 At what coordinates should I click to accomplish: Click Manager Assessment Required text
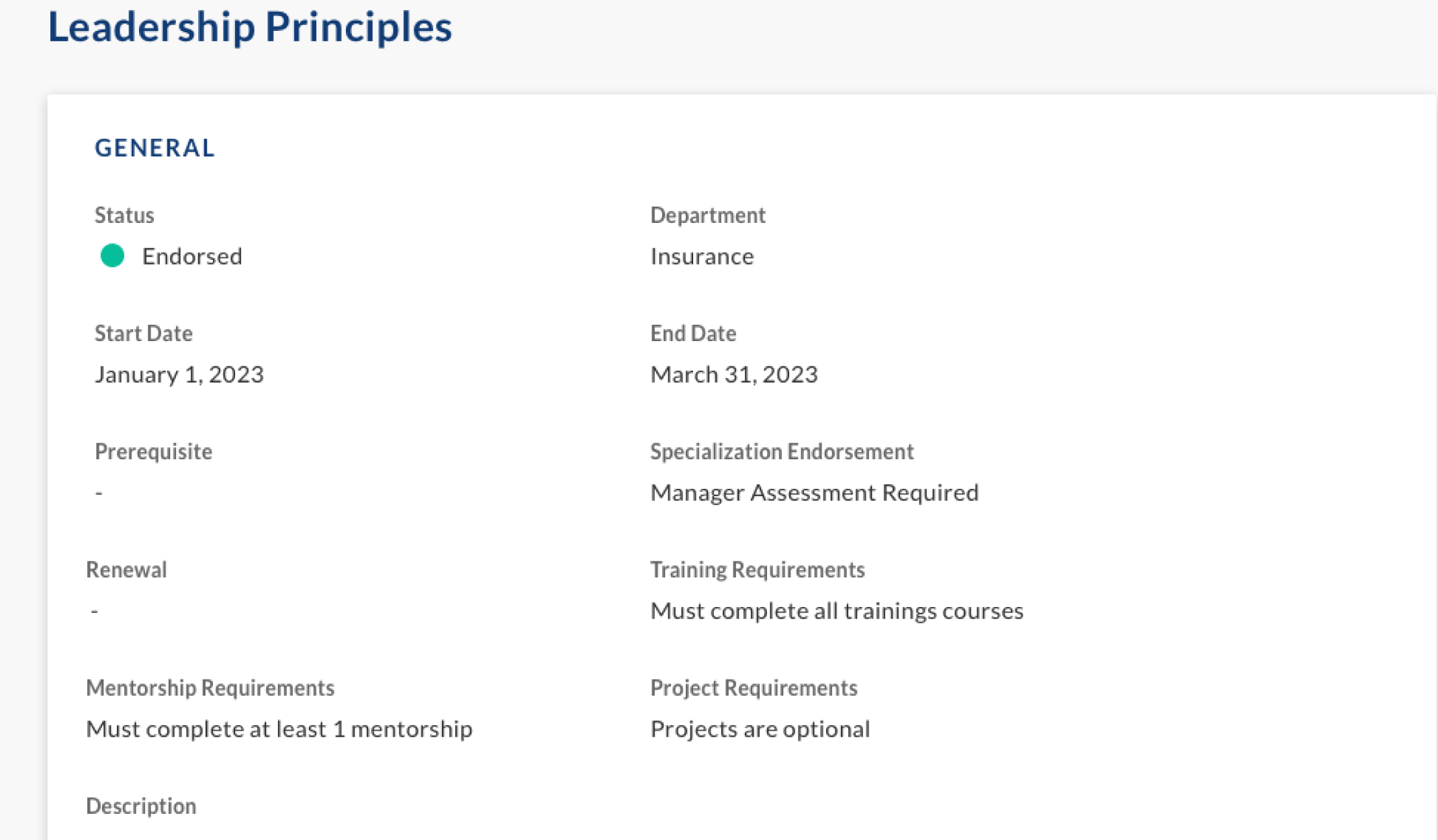(x=815, y=492)
